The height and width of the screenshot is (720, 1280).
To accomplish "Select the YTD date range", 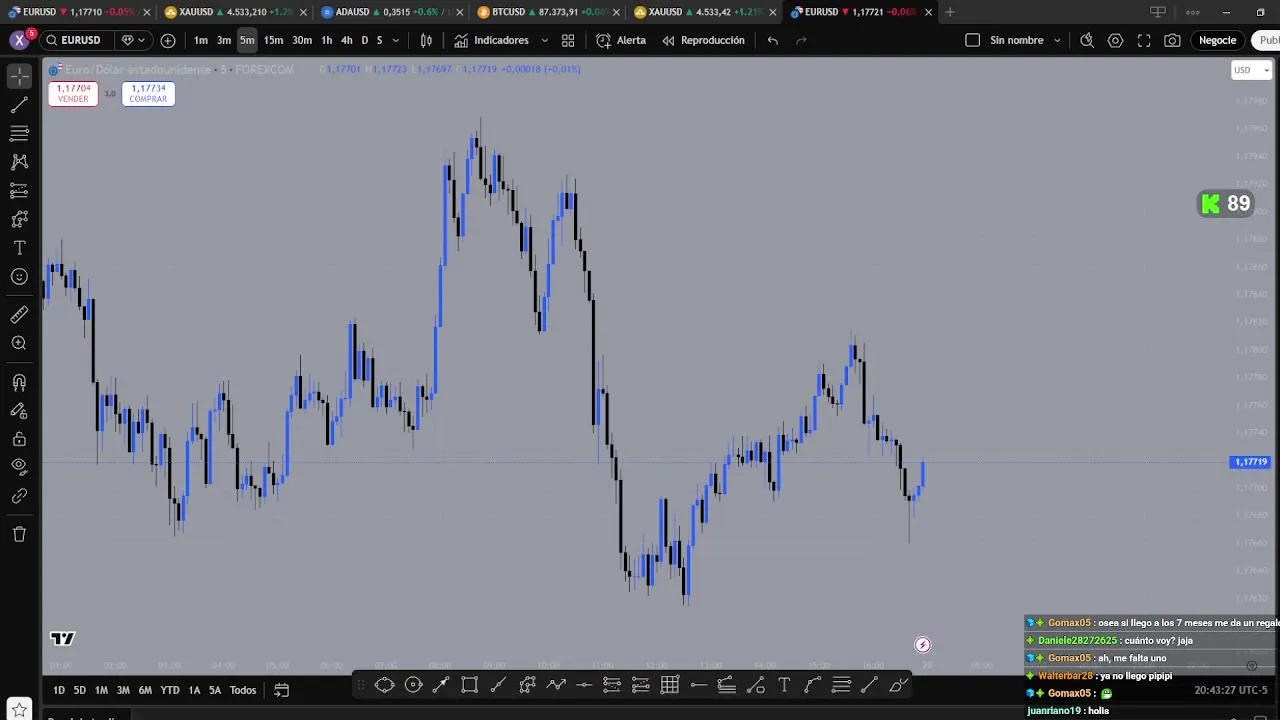I will pos(170,690).
